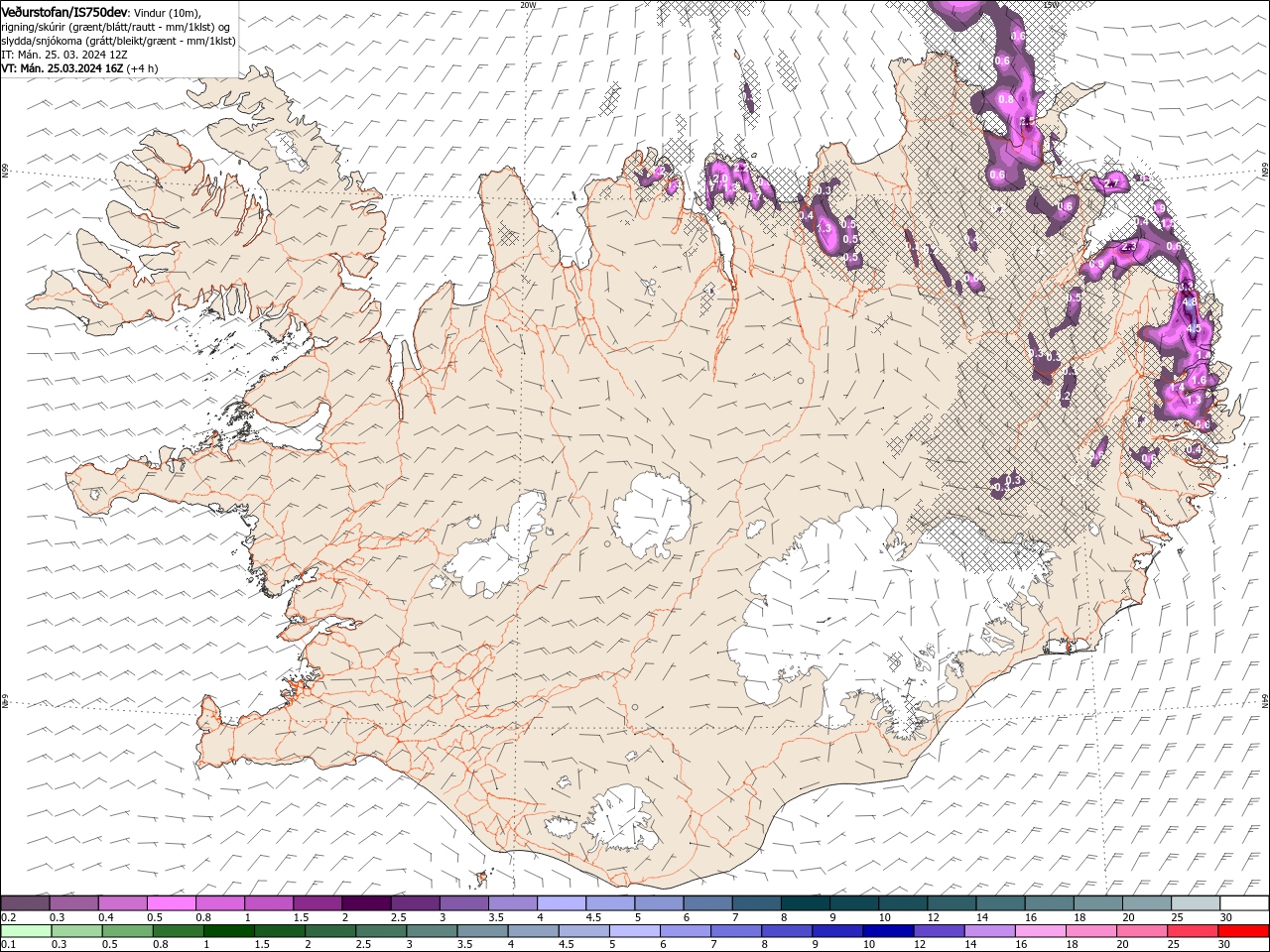
Task: Pick the pale lavender 4 swatch in upper legend
Action: pos(562,903)
